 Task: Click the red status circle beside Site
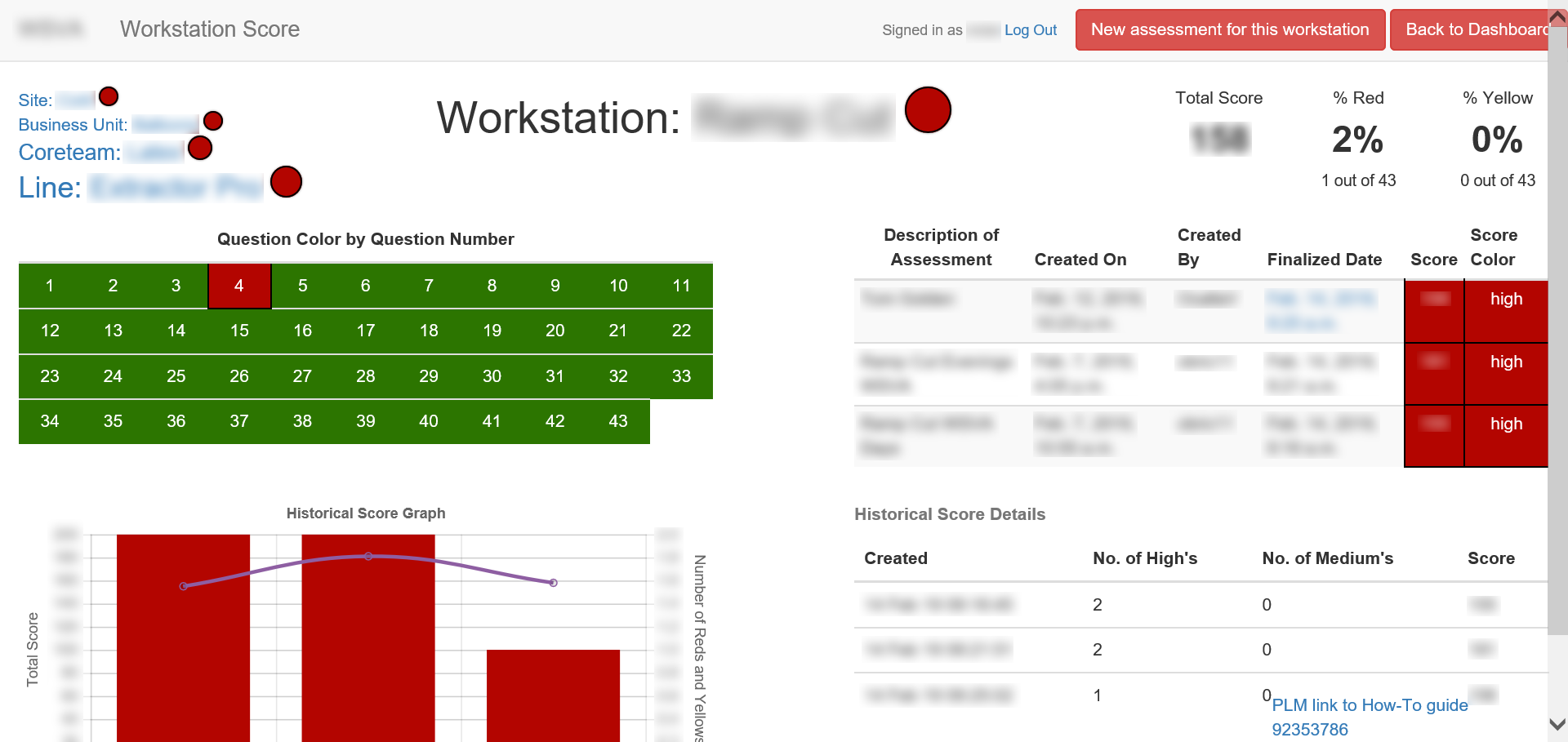click(x=109, y=97)
